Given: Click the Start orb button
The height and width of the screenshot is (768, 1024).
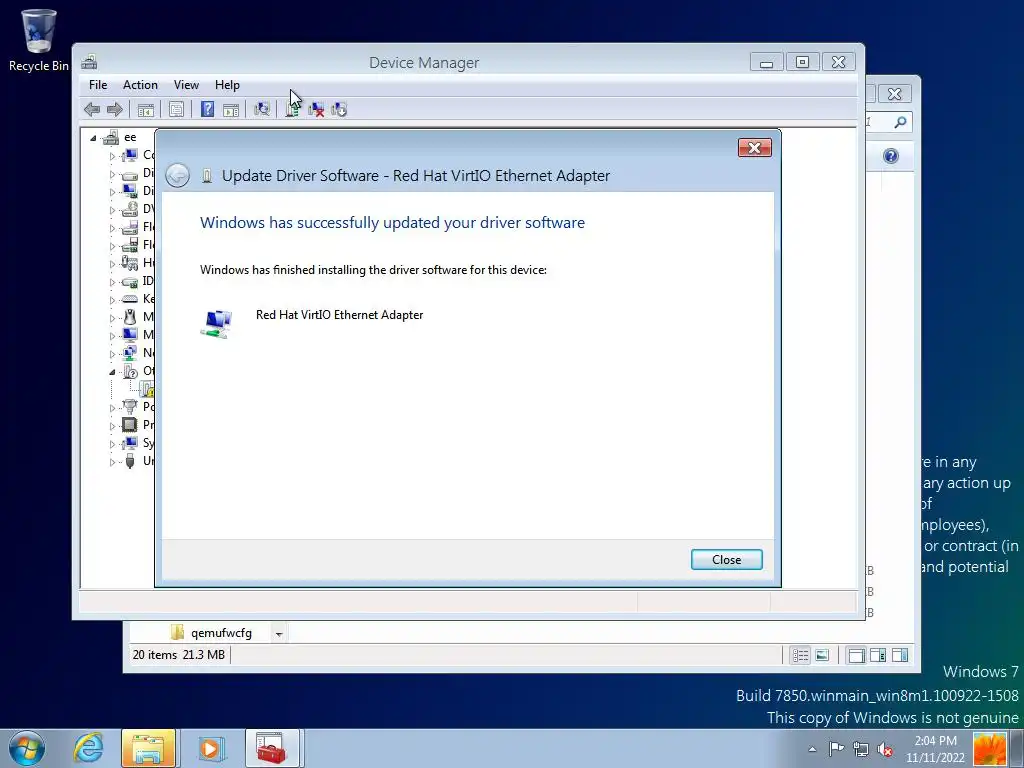Looking at the screenshot, I should tap(26, 748).
